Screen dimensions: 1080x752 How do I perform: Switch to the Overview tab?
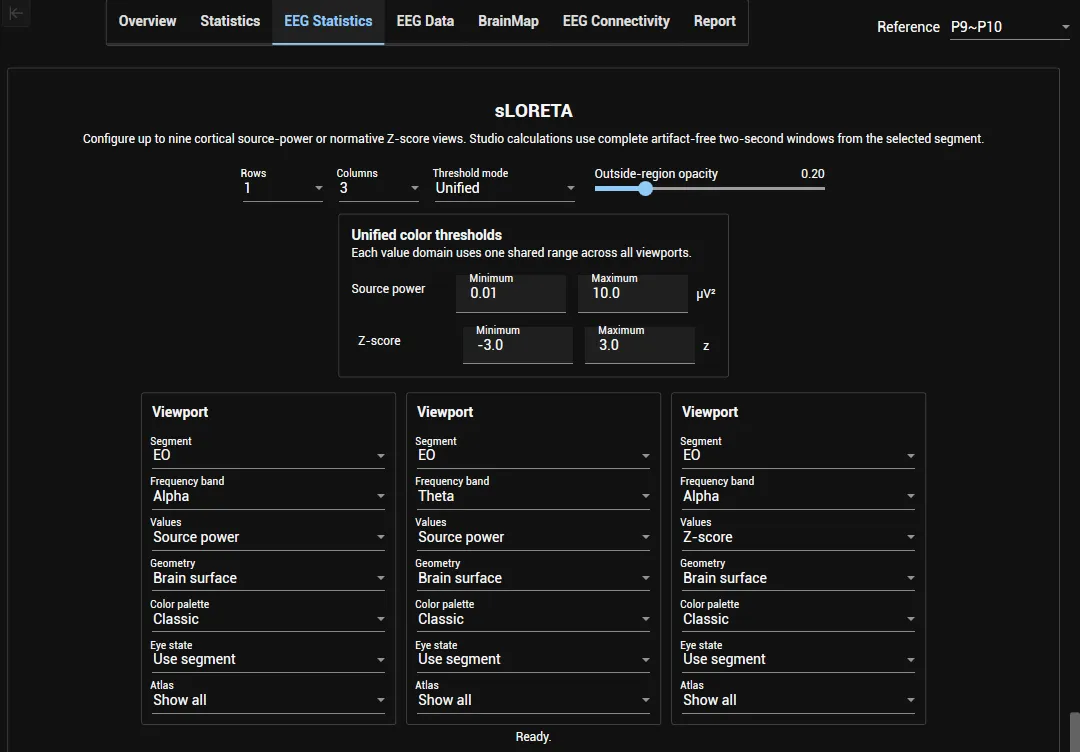click(147, 21)
